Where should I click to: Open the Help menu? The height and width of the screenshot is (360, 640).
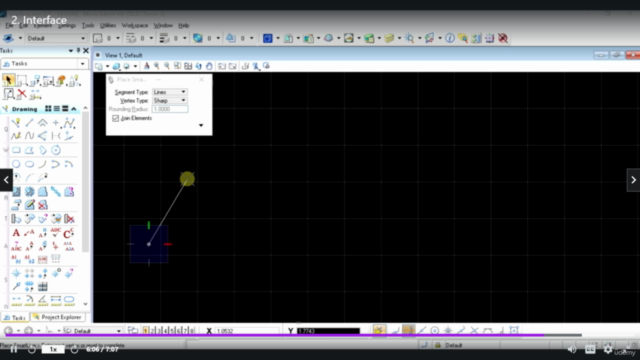click(184, 25)
